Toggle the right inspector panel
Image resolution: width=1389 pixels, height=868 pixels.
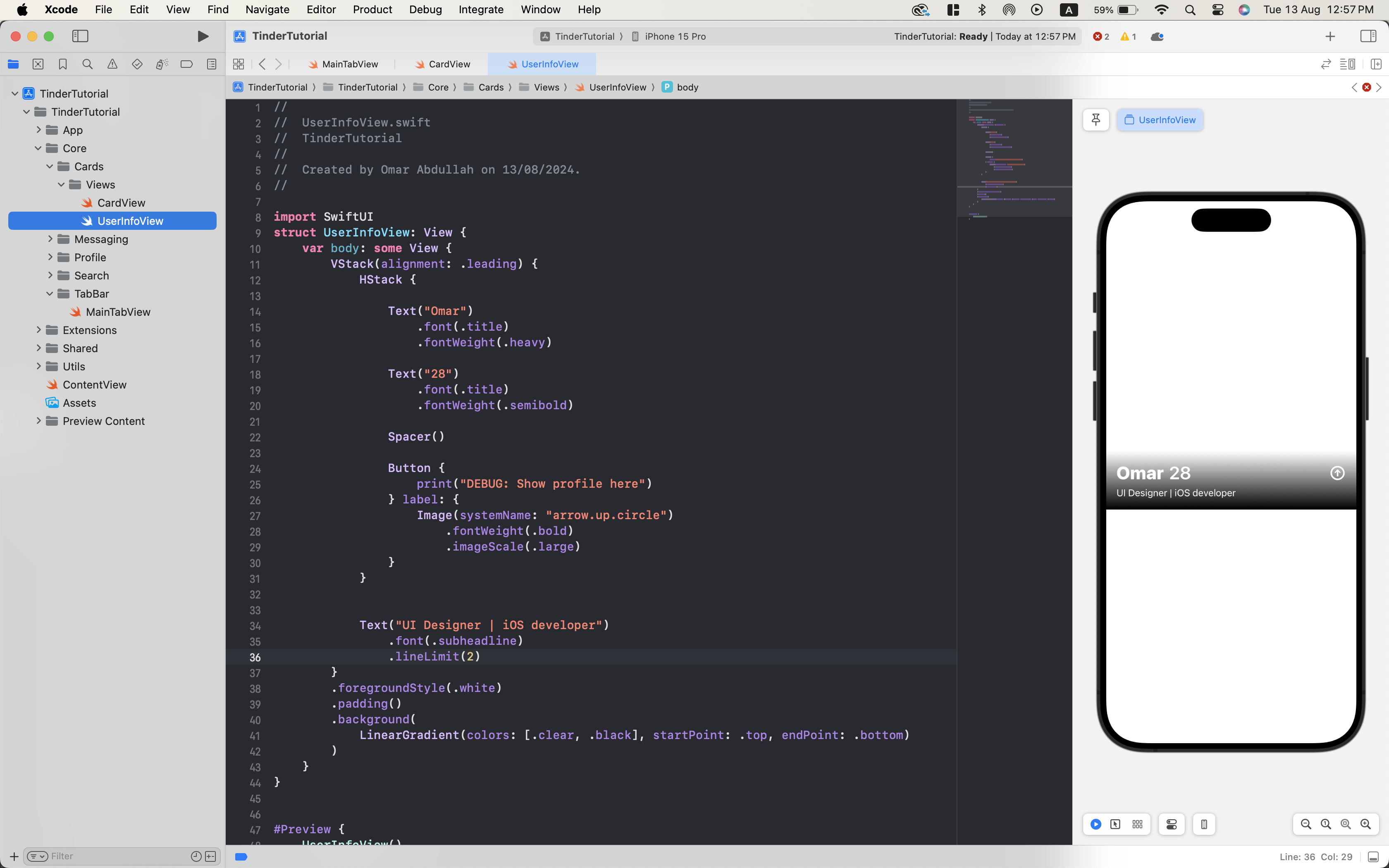pos(1368,36)
